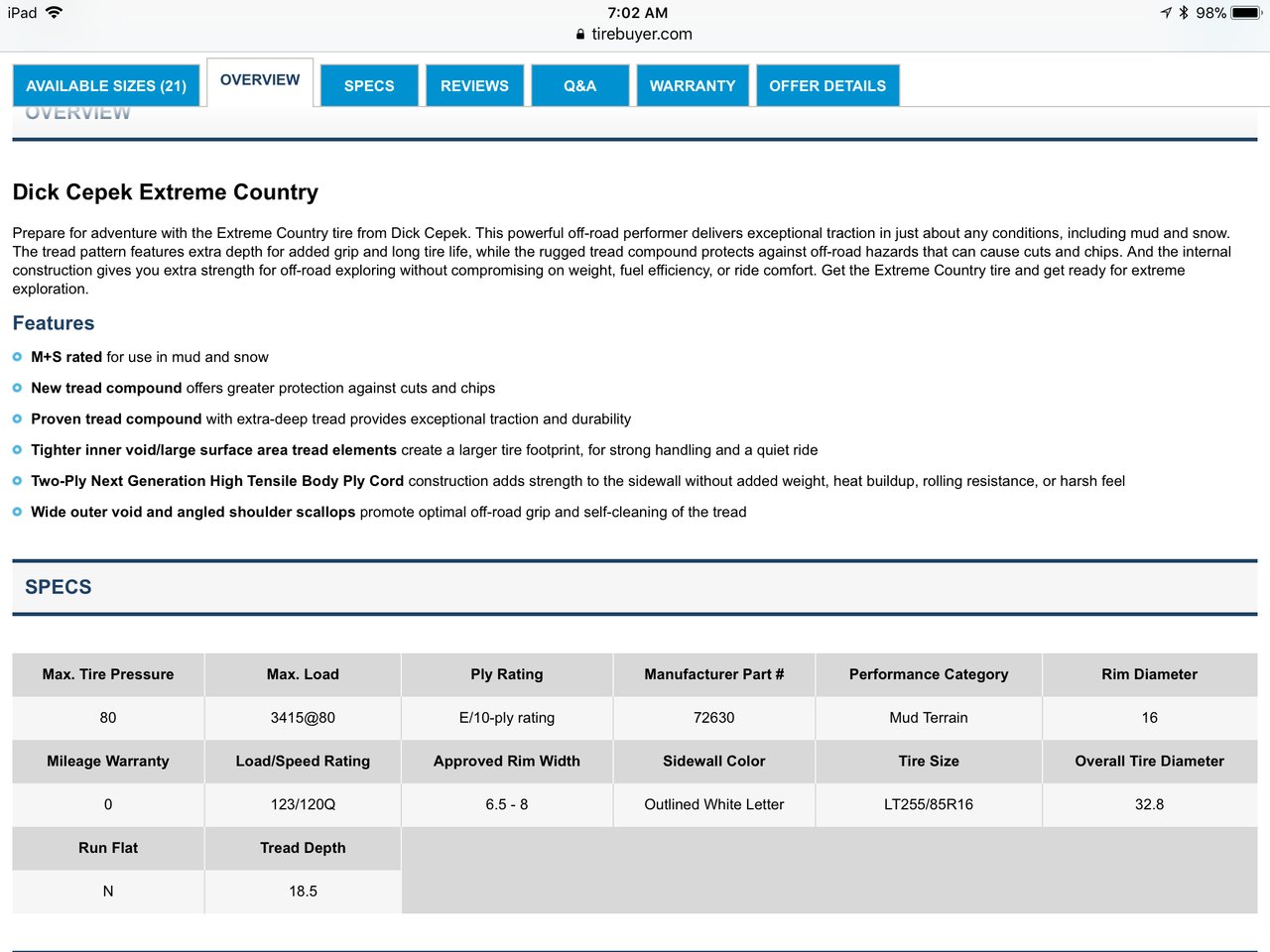Click the mileage warranty value 0
This screenshot has width=1270, height=952.
coord(108,805)
